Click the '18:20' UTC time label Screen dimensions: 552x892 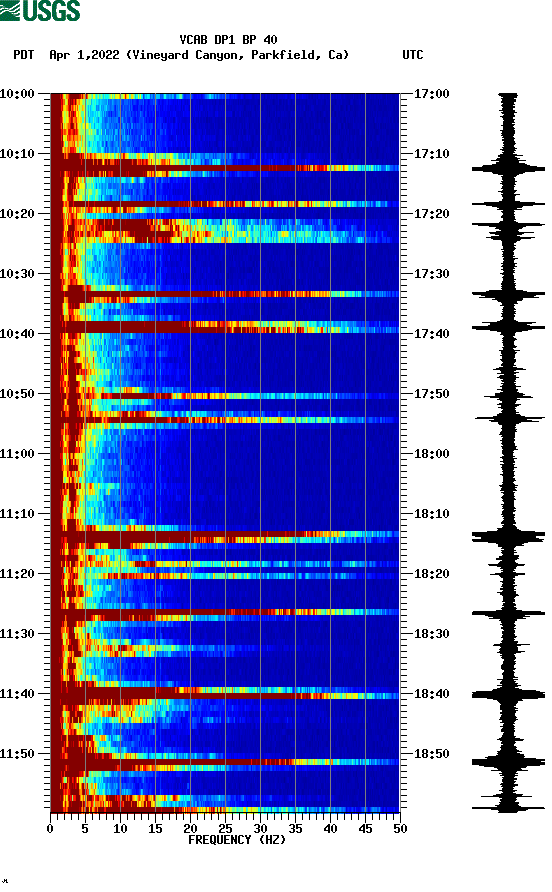tap(431, 573)
